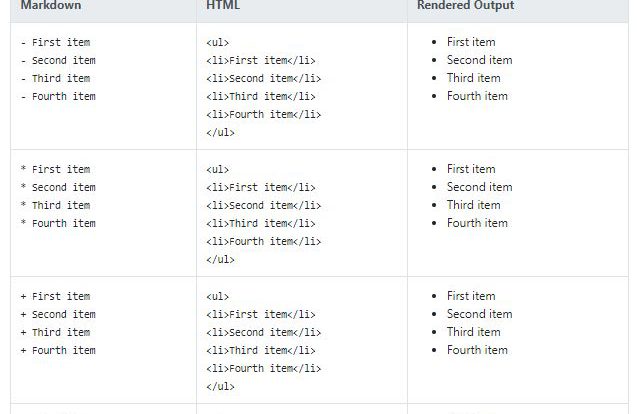Image resolution: width=637 pixels, height=414 pixels.
Task: Click the closing </ul> tag in third row
Action: [x=221, y=386]
